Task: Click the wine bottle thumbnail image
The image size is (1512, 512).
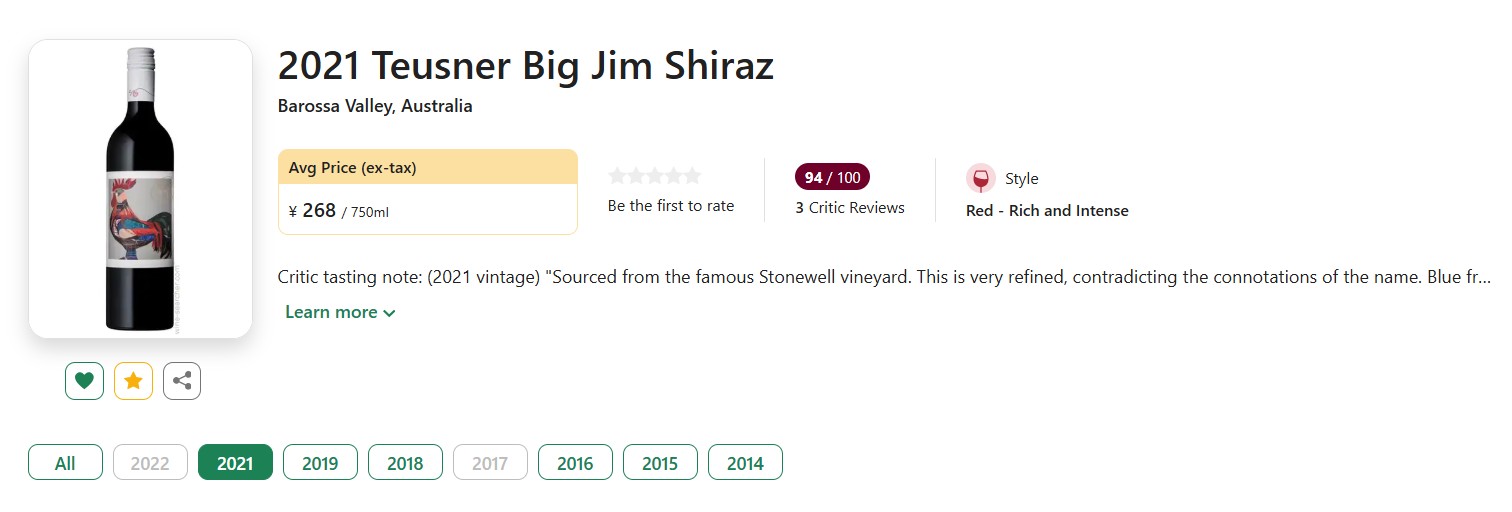Action: click(x=140, y=188)
